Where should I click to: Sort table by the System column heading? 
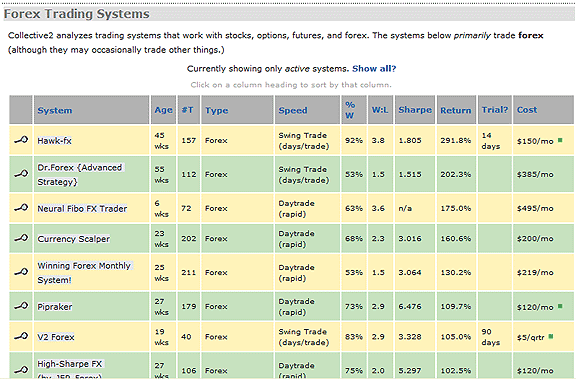[x=55, y=110]
